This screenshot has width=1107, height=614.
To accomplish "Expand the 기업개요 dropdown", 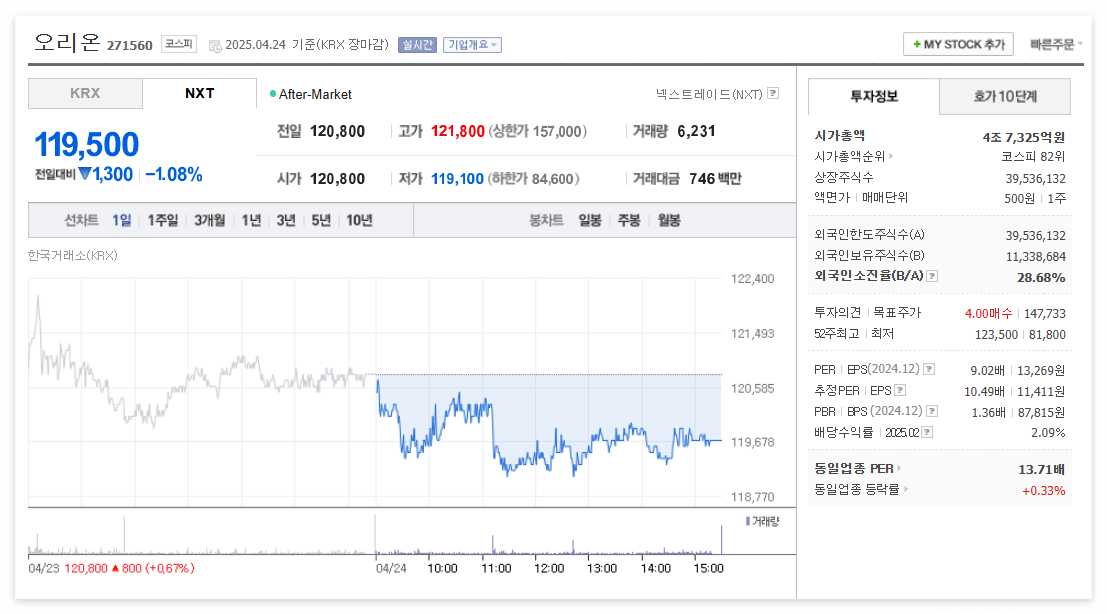I will coord(471,44).
